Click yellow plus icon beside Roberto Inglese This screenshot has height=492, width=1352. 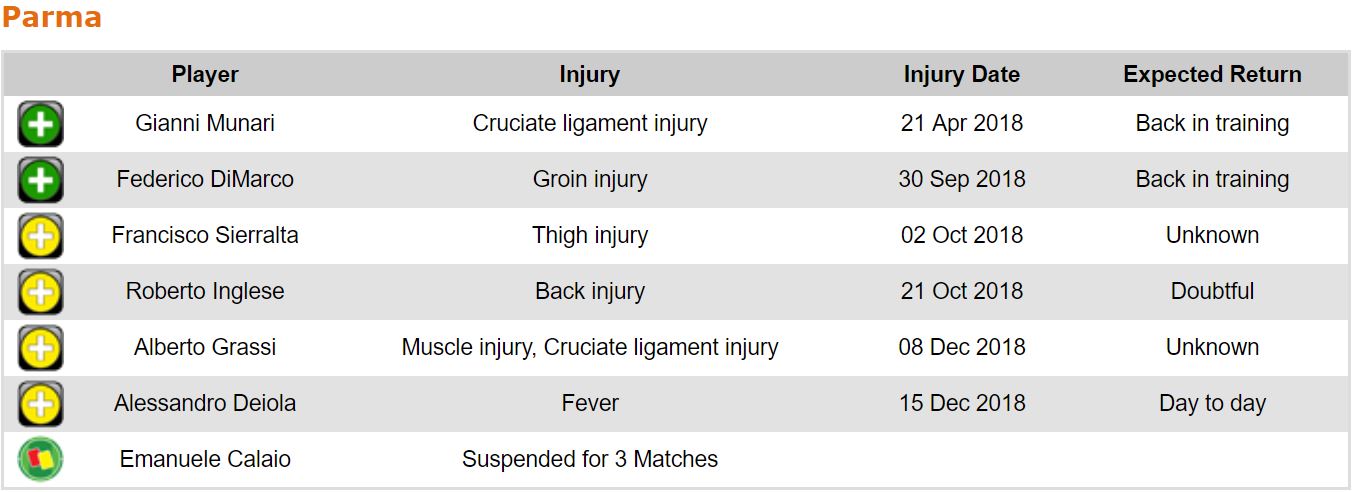tap(40, 292)
